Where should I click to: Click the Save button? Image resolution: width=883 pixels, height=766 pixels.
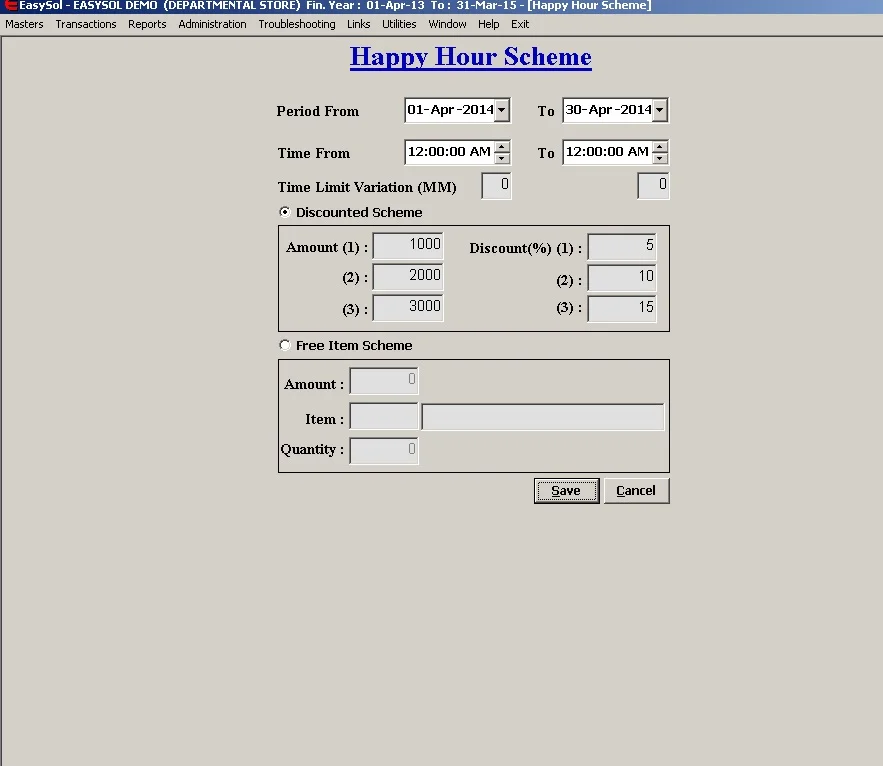coord(566,491)
